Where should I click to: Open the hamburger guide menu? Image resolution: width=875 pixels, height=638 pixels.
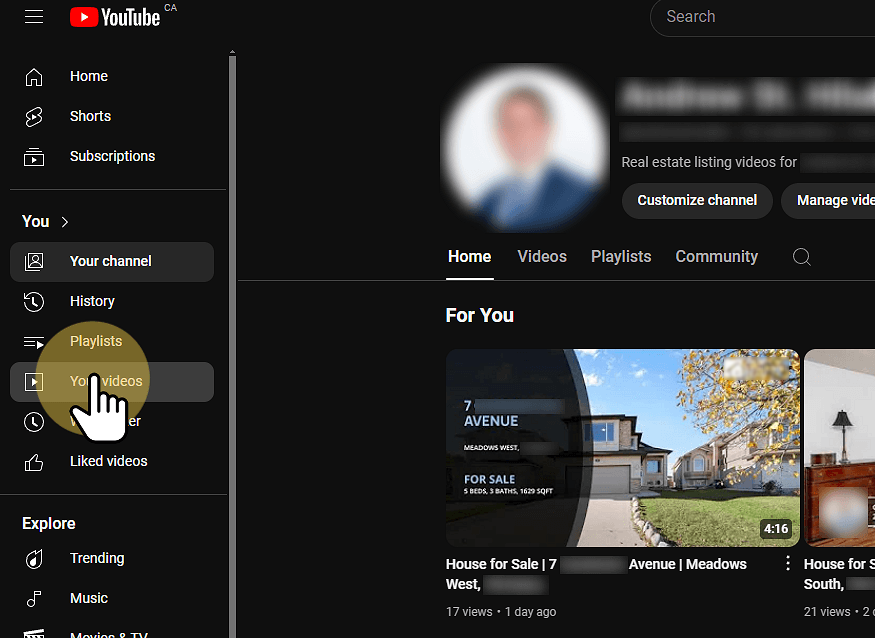coord(34,17)
